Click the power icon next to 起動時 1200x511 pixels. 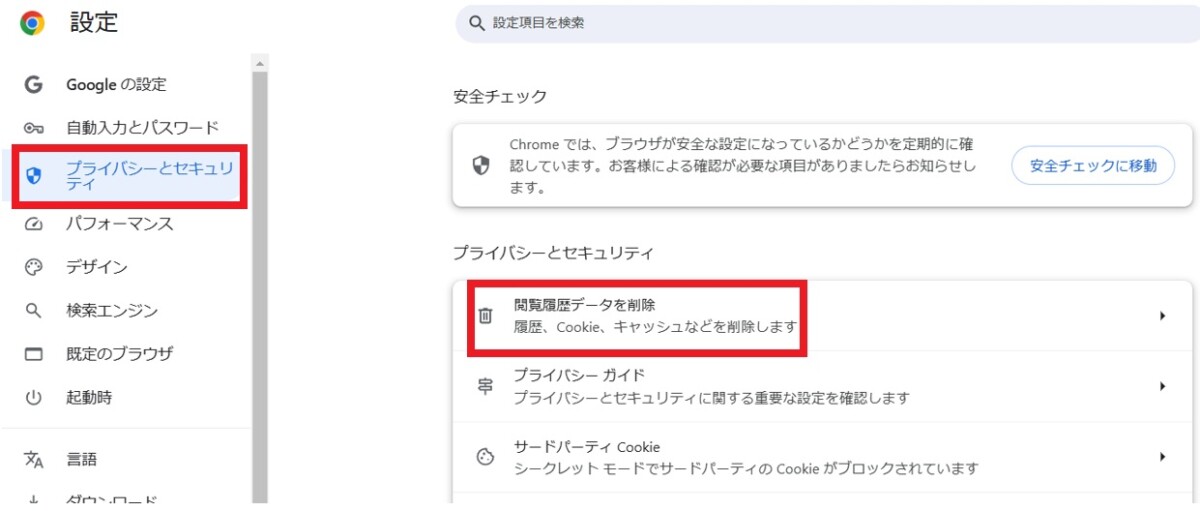[34, 398]
